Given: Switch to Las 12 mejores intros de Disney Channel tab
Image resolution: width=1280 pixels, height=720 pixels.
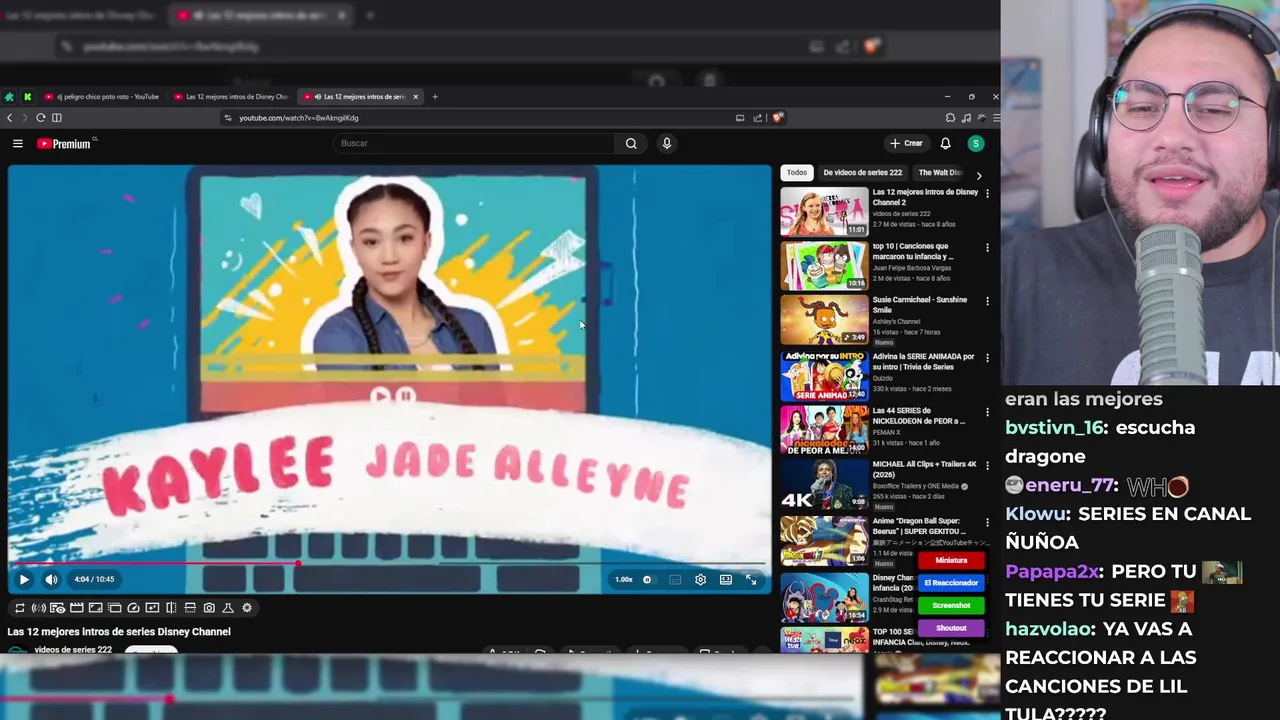Looking at the screenshot, I should pyautogui.click(x=230, y=97).
